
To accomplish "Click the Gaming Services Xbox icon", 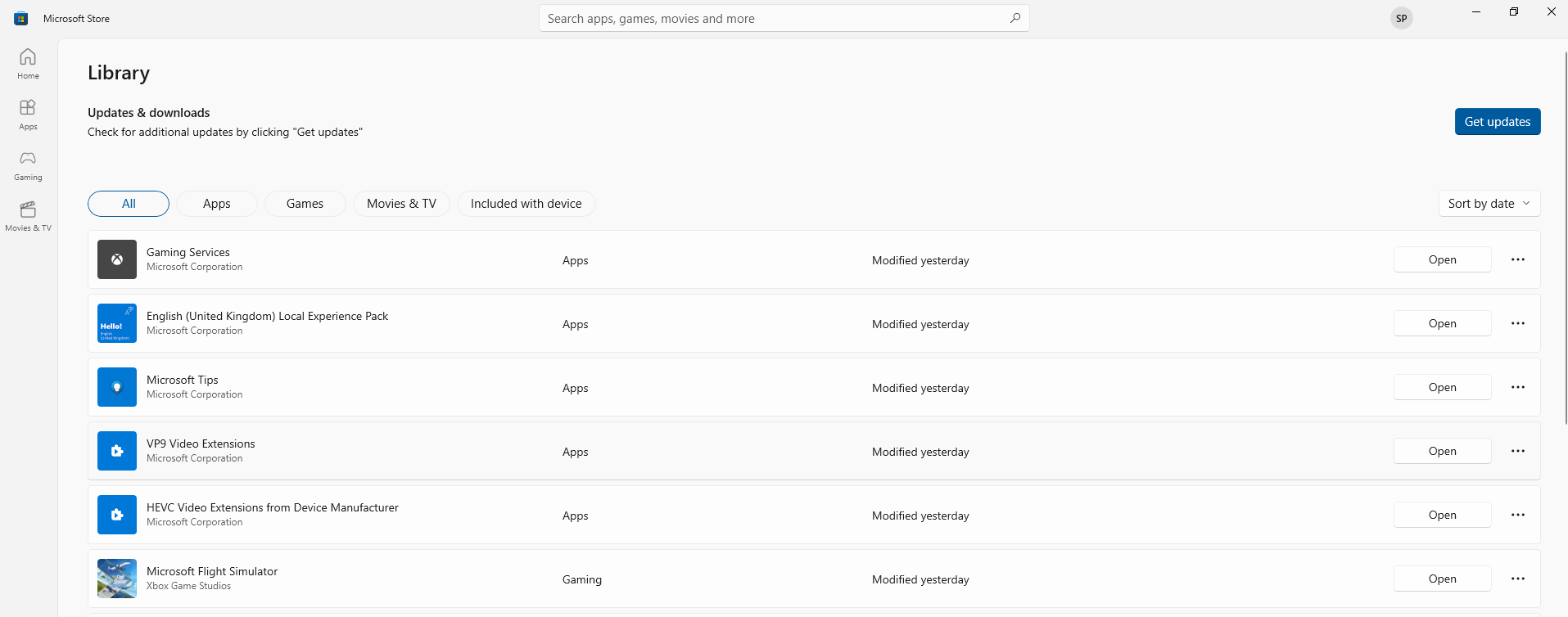I will (x=117, y=259).
